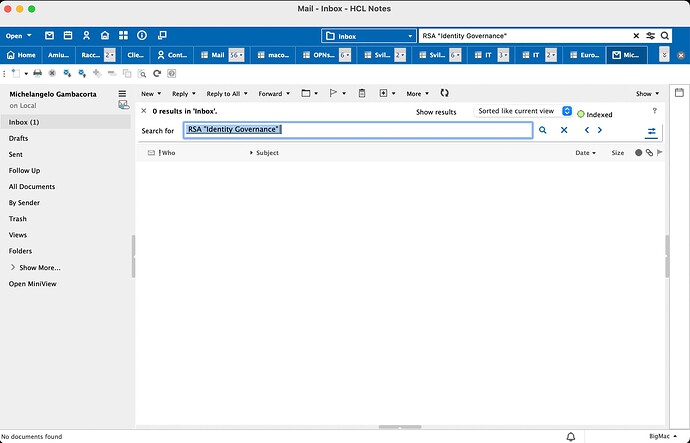The height and width of the screenshot is (443, 690).
Task: Click the New button
Action: pos(149,93)
